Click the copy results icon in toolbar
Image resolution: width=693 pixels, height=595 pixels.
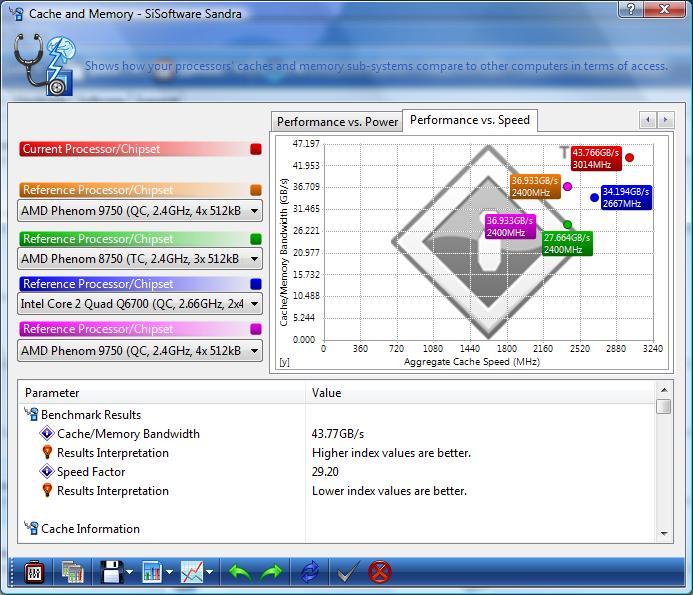[x=73, y=572]
